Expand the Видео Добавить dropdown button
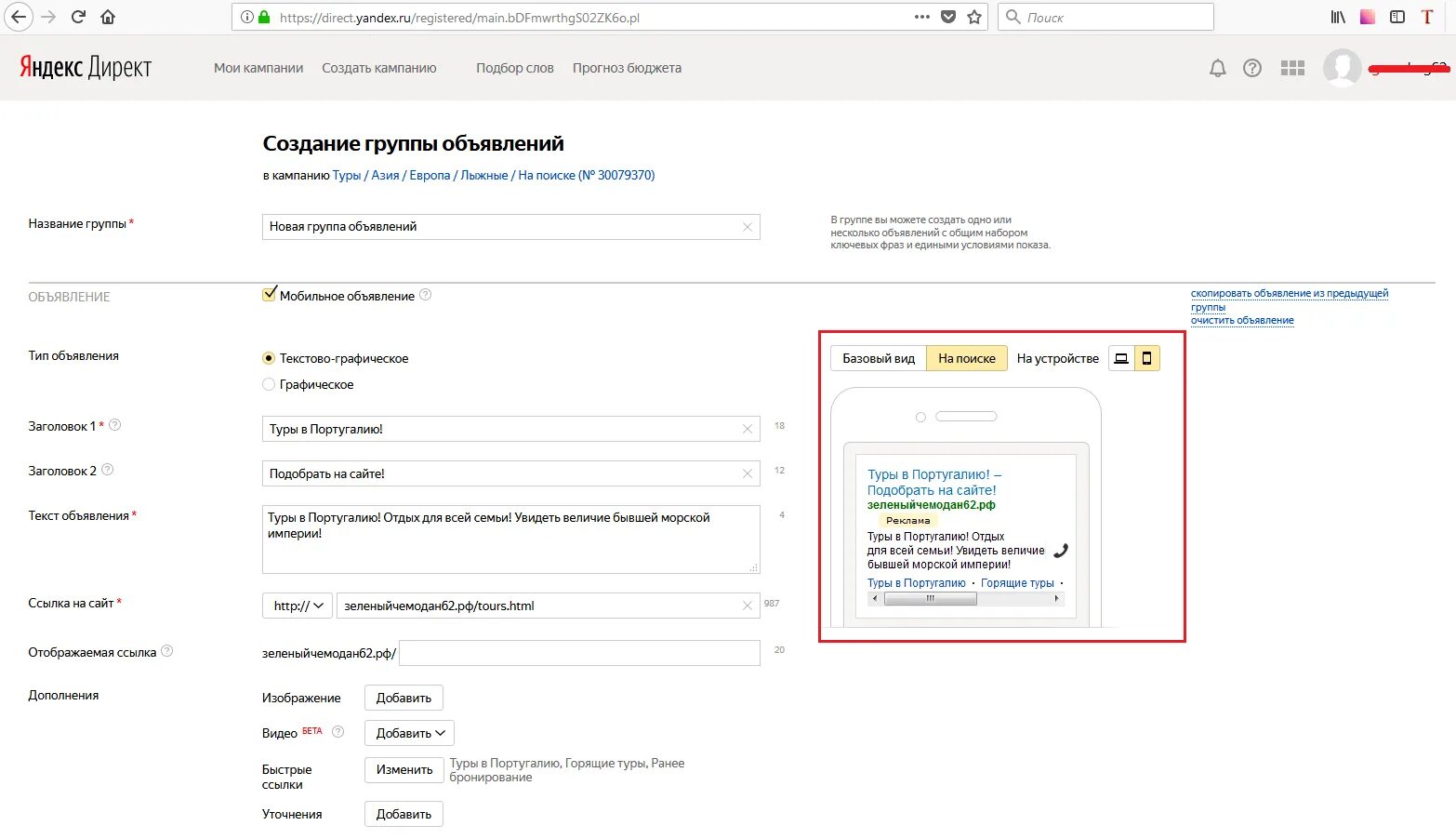This screenshot has height=839, width=1456. pos(409,733)
